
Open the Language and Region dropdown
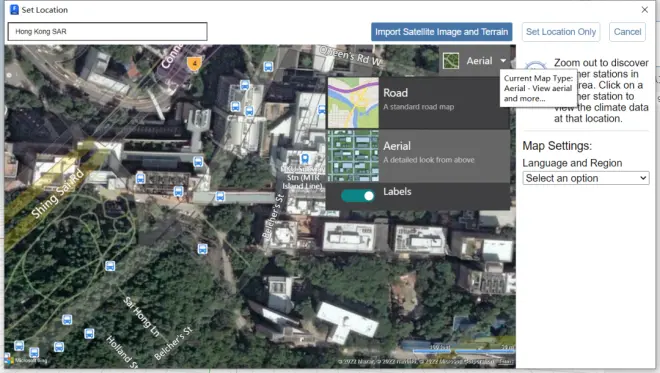585,178
